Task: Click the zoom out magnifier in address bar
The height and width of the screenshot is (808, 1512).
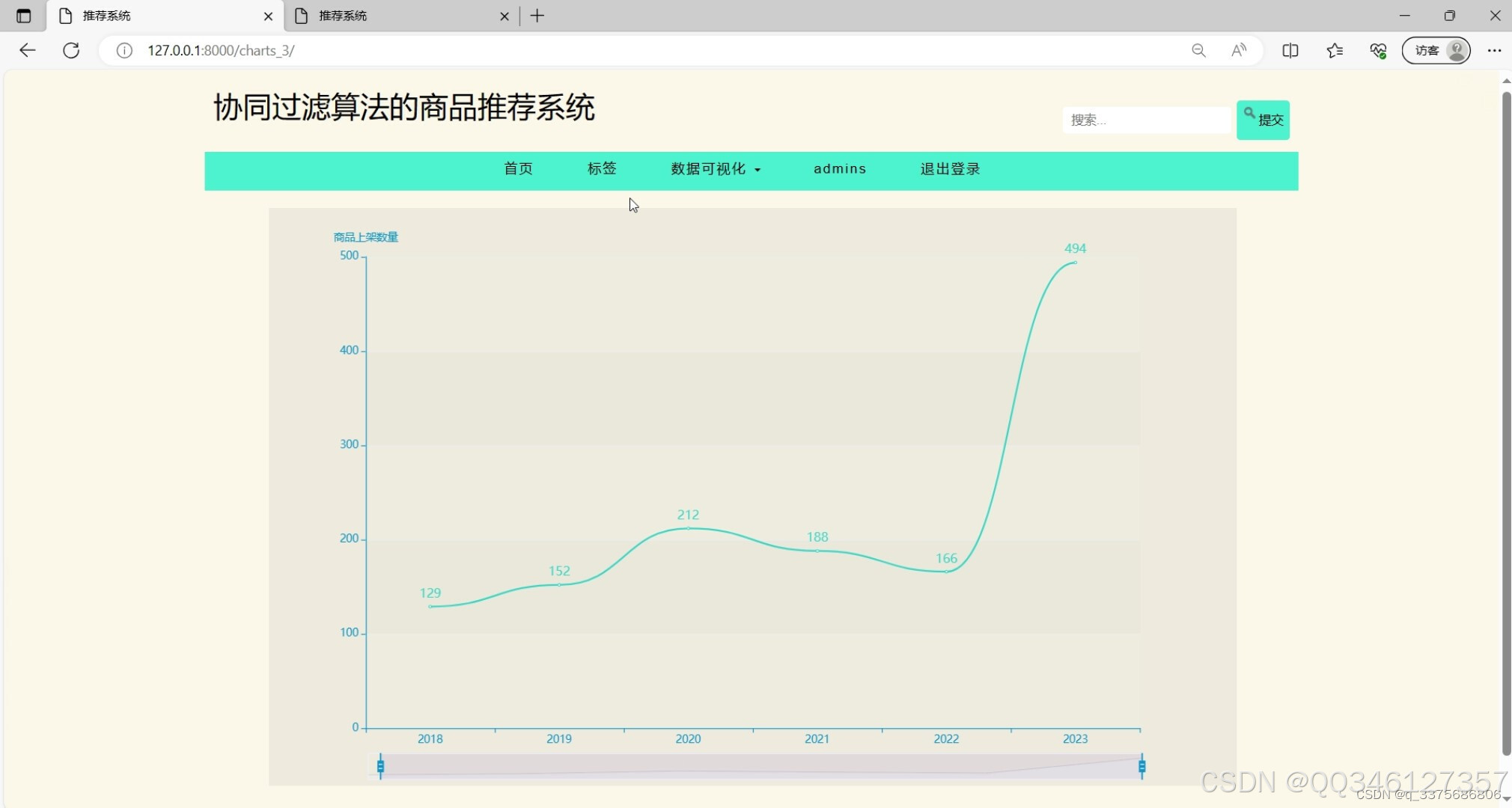Action: [x=1199, y=50]
